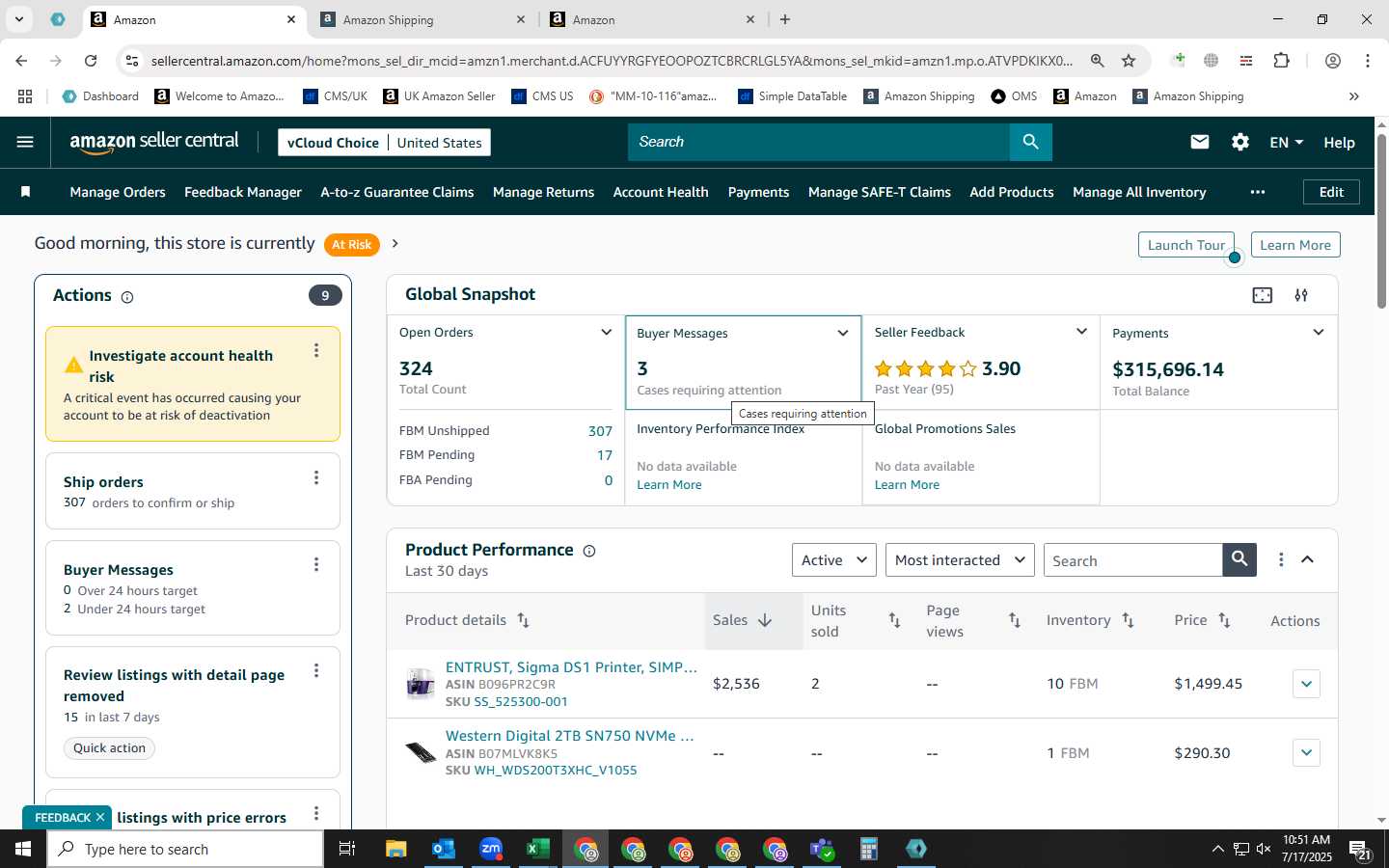Open actions dropdown for ENTRUST Sigma DS1 Printer

(1306, 684)
